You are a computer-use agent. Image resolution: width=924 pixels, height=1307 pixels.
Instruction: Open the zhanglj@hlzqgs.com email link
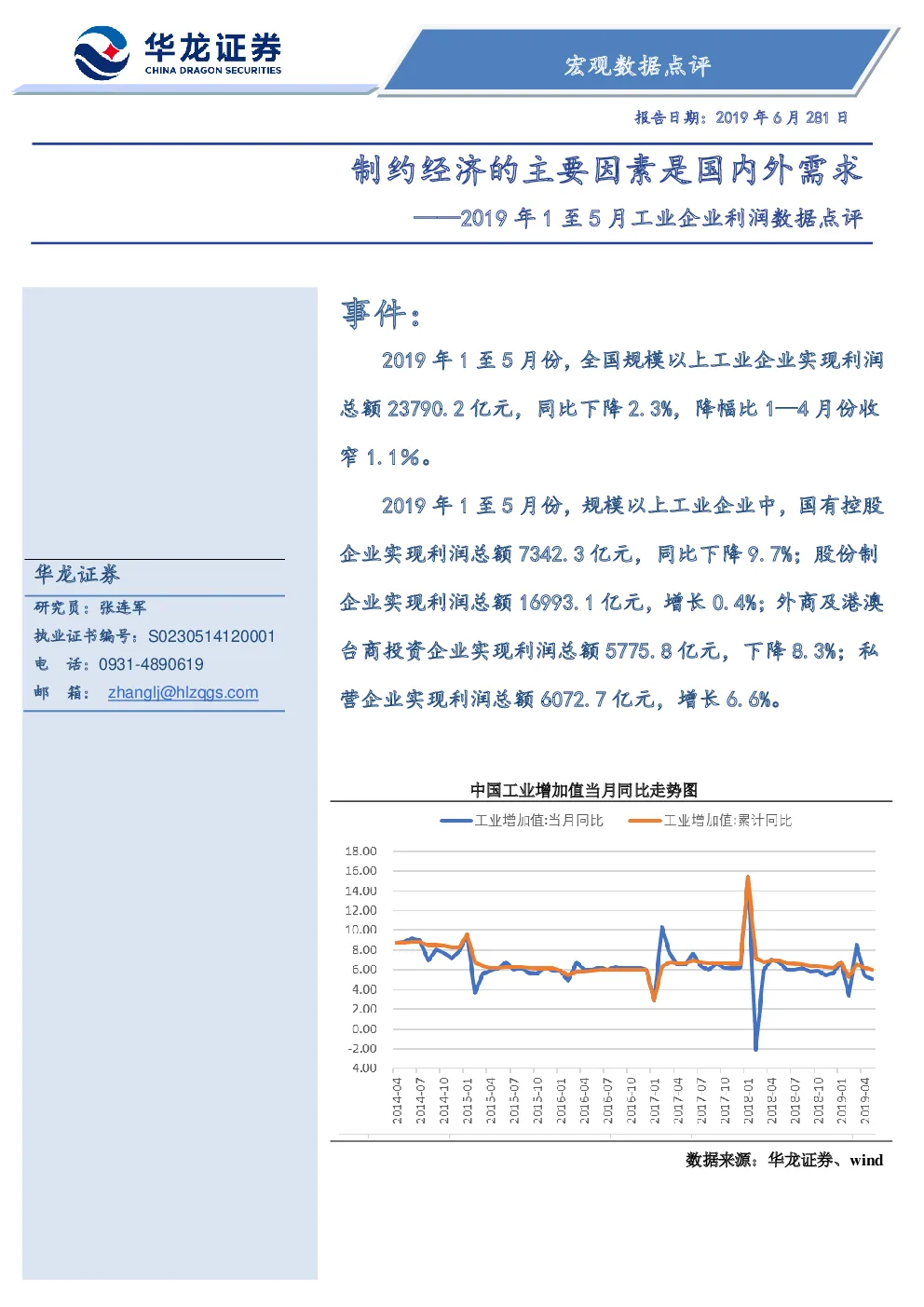(183, 692)
